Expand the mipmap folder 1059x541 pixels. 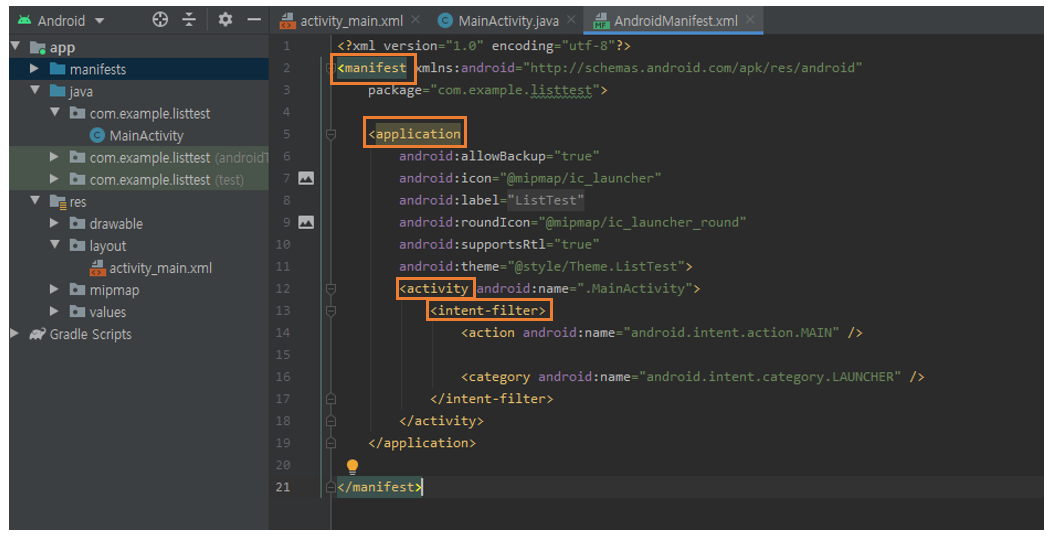tap(55, 289)
